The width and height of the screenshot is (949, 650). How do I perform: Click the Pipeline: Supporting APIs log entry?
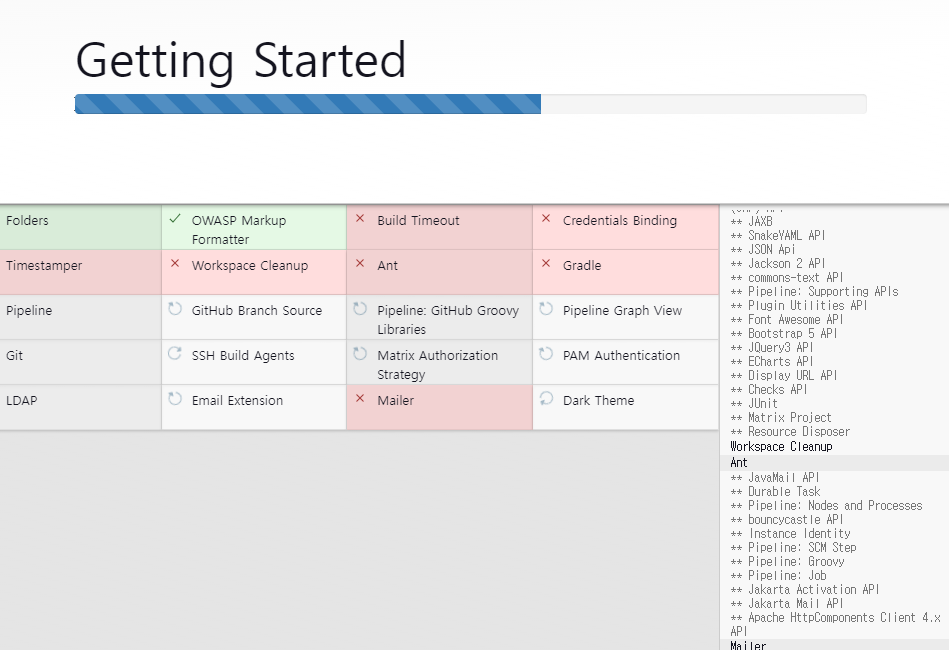(815, 292)
